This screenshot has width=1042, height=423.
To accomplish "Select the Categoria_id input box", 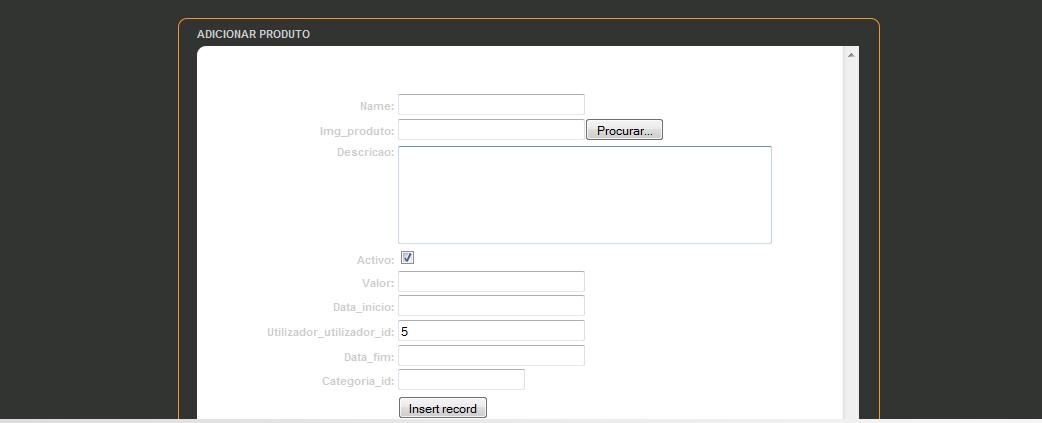I will [x=461, y=380].
